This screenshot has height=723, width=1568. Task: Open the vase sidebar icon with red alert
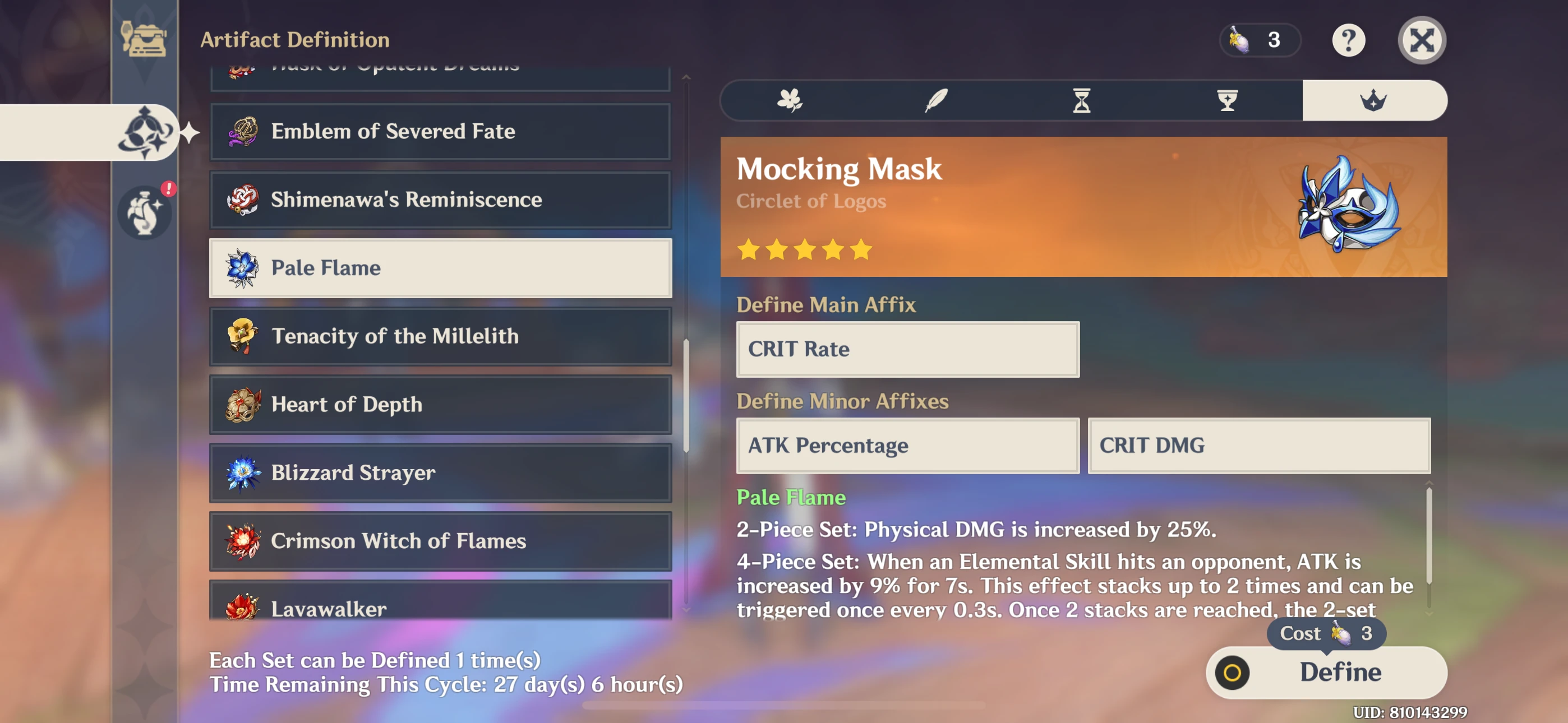pos(145,212)
